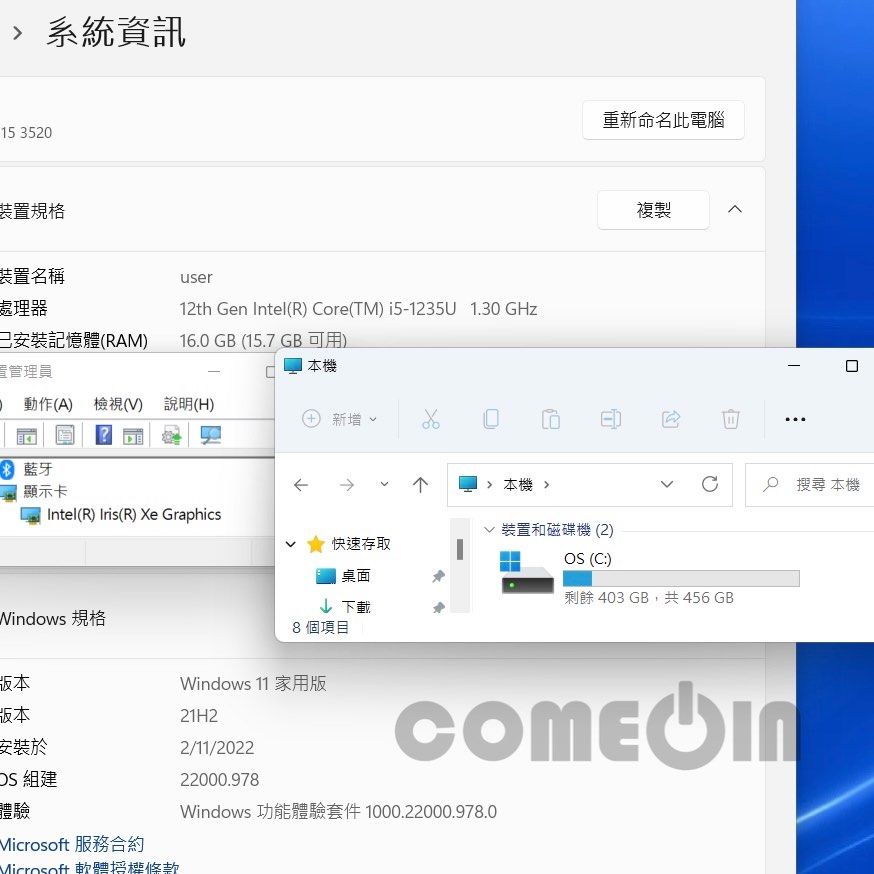Click 本機 in the address bar path
Screen dimensions: 874x874
pyautogui.click(x=518, y=484)
